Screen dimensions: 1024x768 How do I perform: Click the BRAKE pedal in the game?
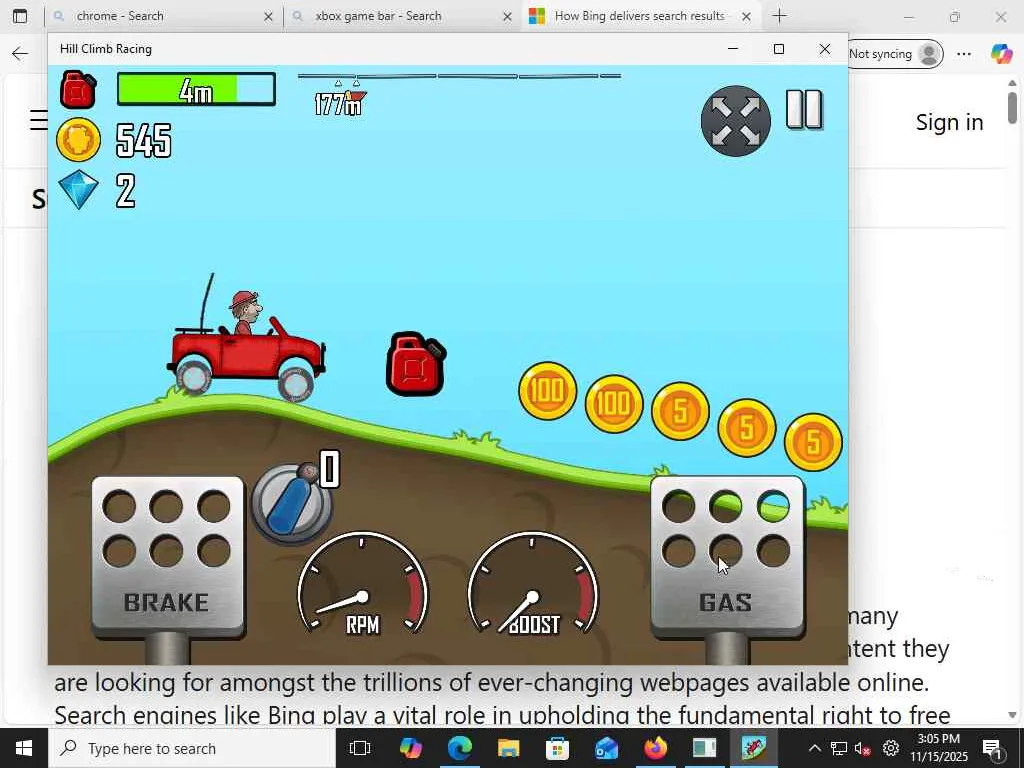[x=168, y=556]
